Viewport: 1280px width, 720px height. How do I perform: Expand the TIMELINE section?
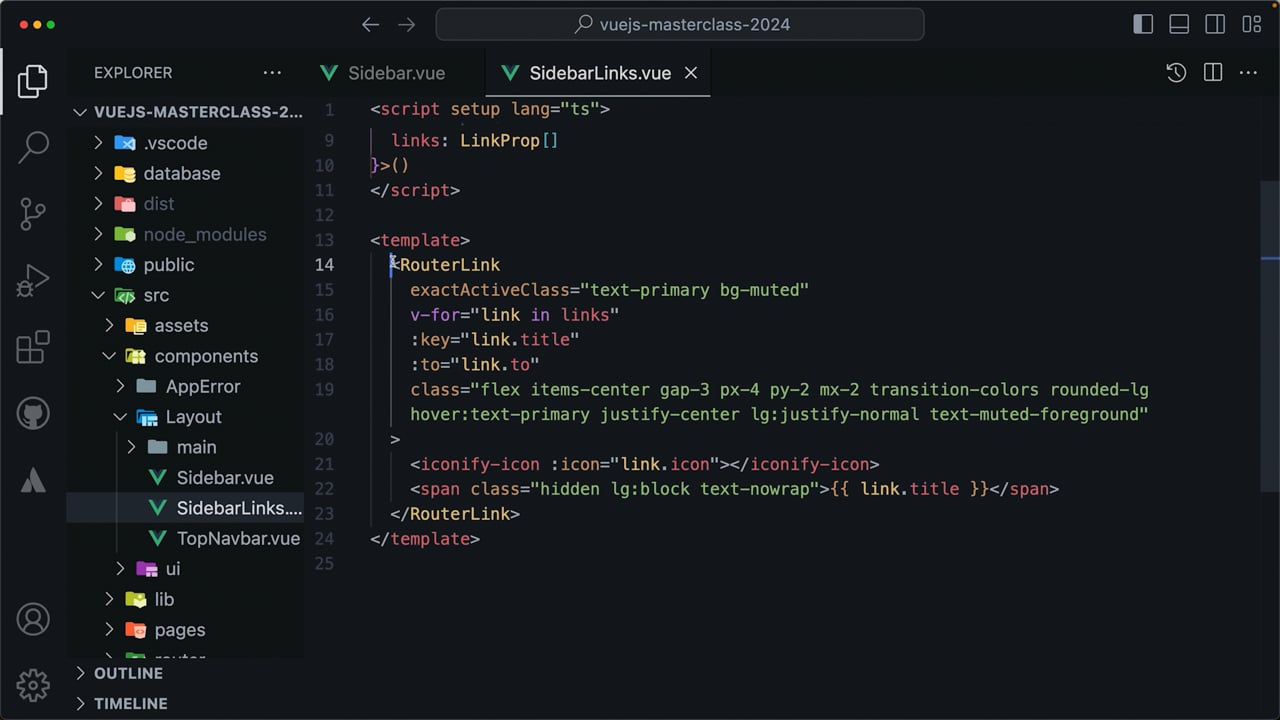coord(185,703)
